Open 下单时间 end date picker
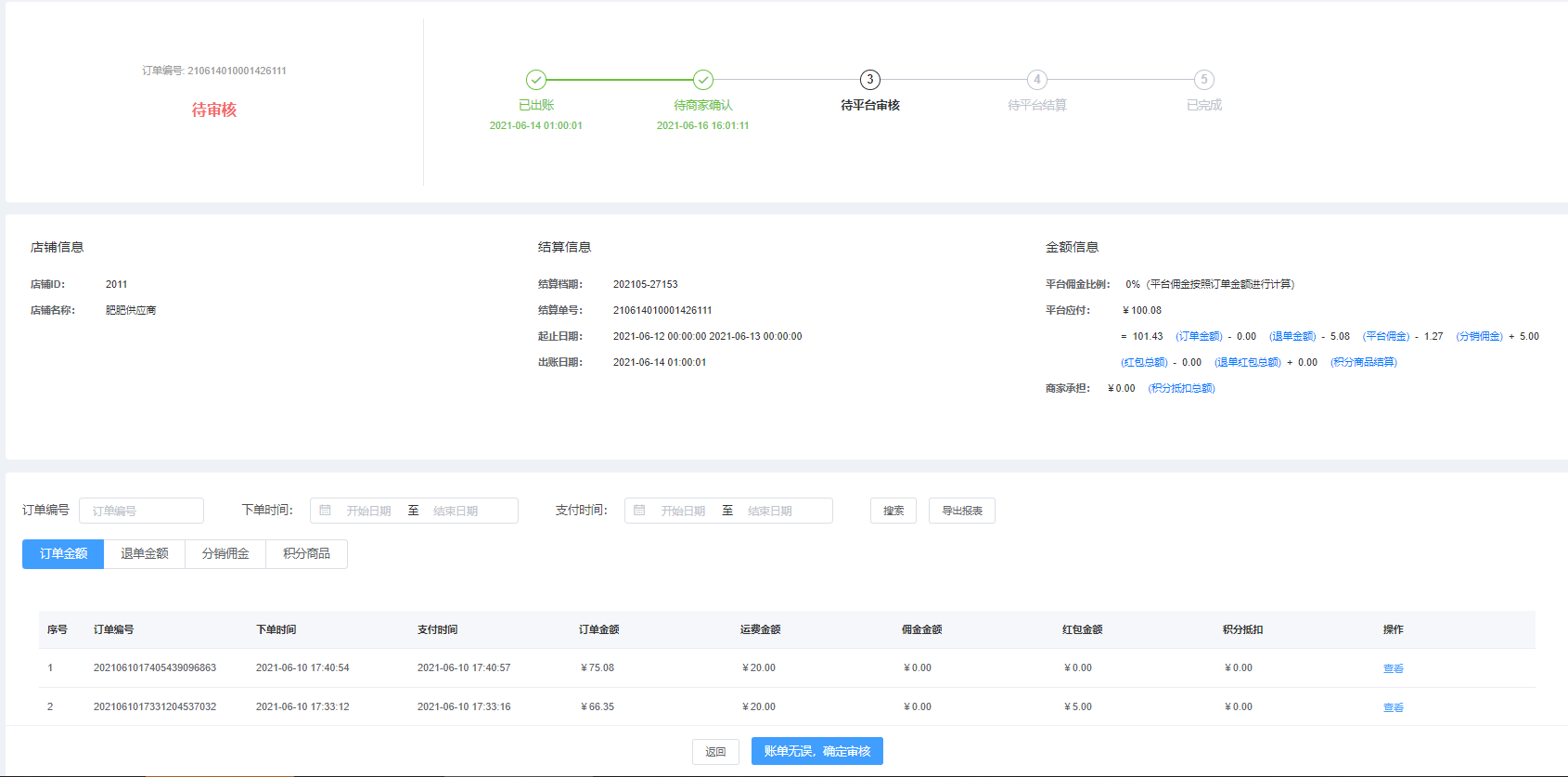Screen dimensions: 1568x777 pos(456,511)
